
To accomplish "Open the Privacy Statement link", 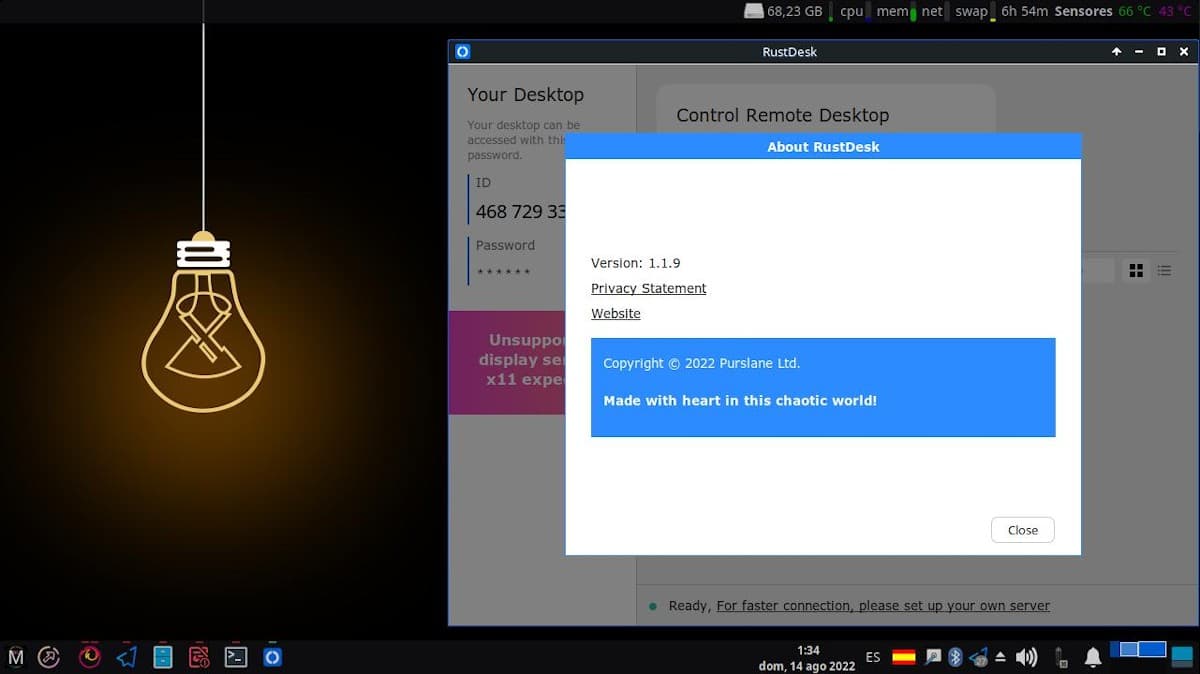I will point(648,288).
